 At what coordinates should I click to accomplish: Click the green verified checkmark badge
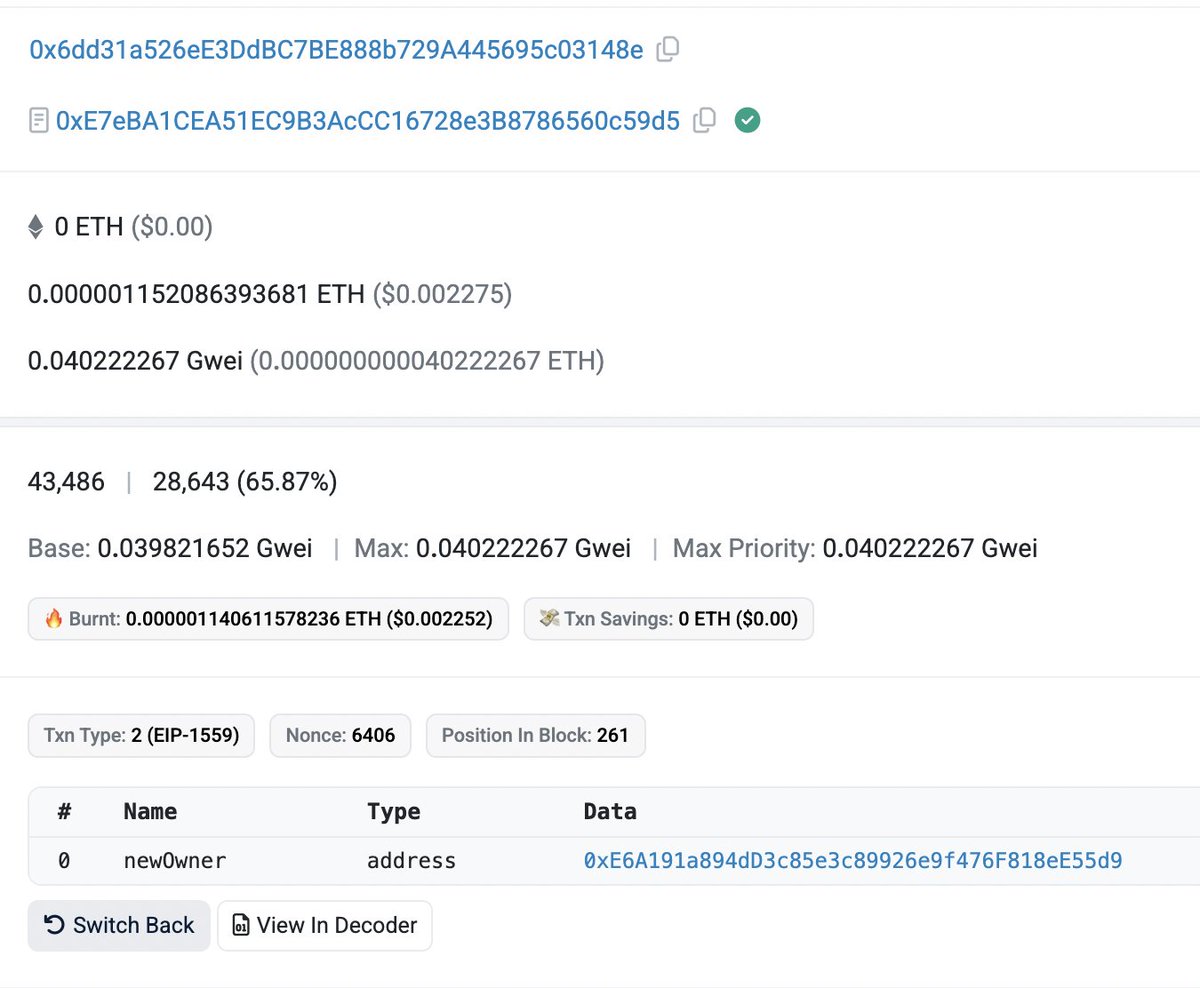tap(747, 121)
